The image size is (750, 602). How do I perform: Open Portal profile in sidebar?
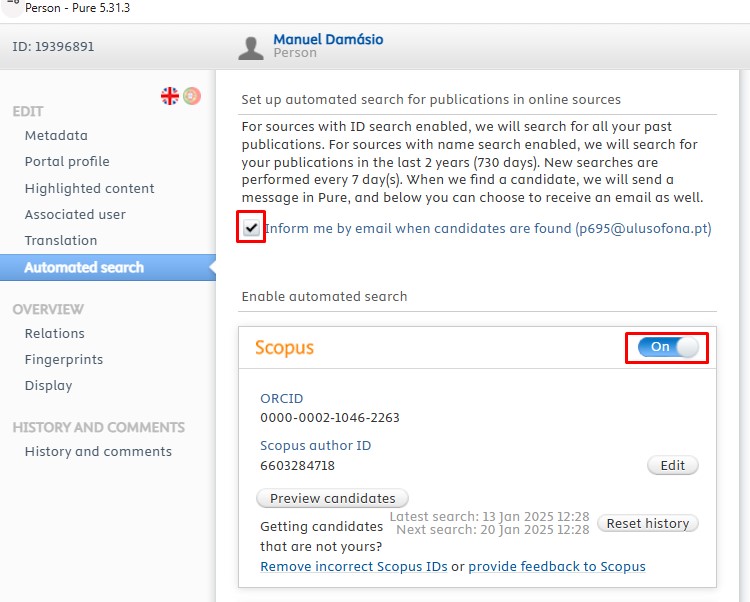click(67, 162)
